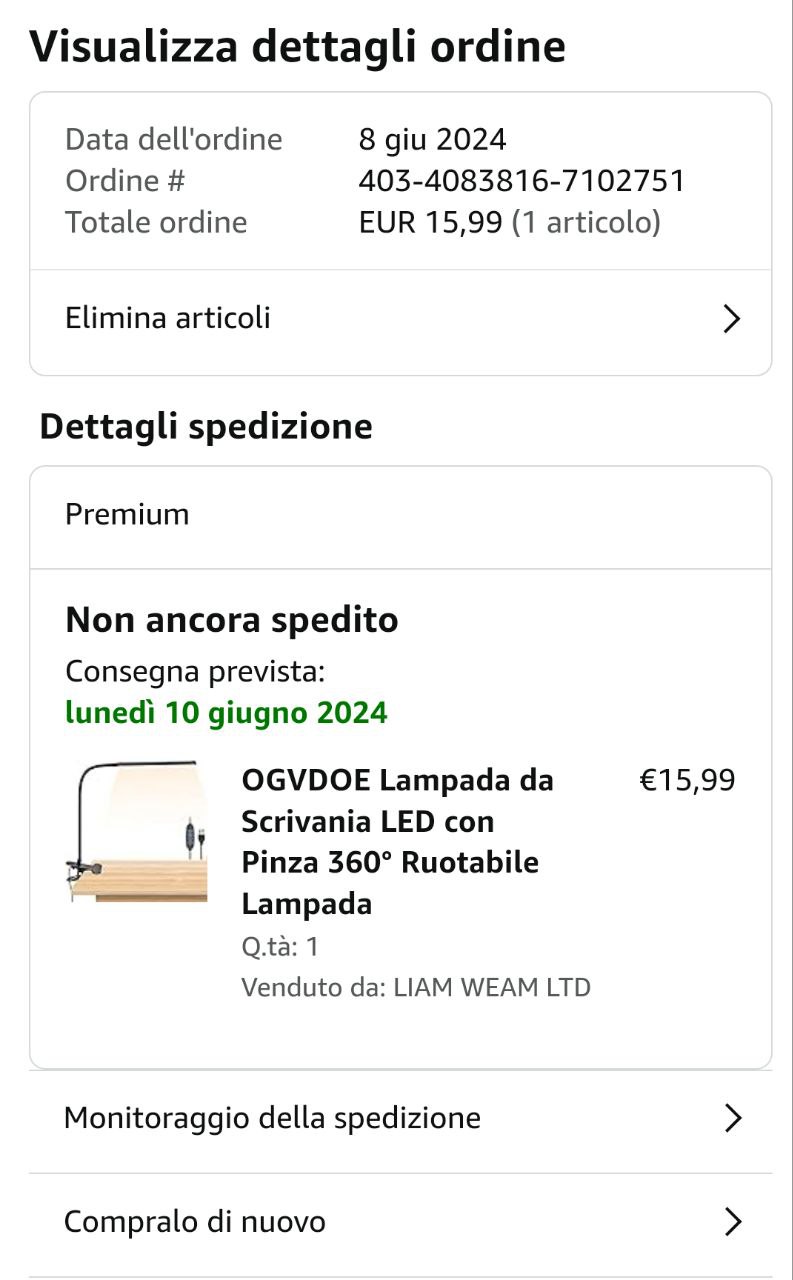Select the Compralo di nuovo option

(x=195, y=1221)
